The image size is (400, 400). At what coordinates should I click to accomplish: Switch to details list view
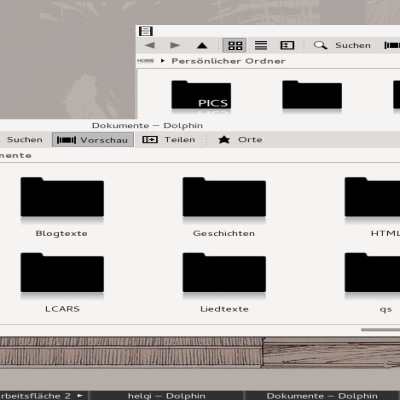tap(261, 45)
